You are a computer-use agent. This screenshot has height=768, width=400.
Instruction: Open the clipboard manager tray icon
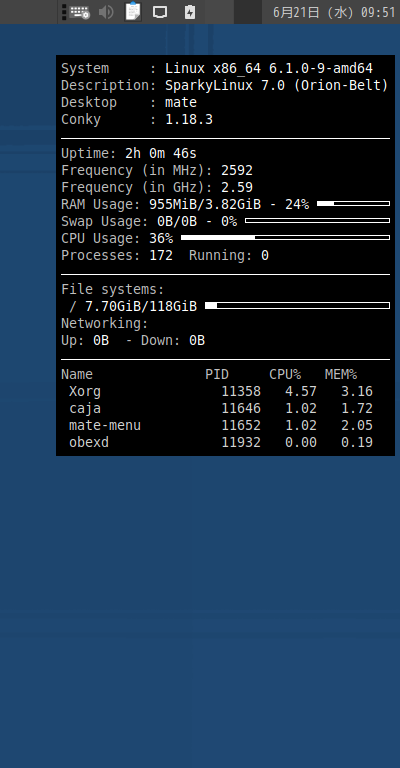(x=133, y=11)
